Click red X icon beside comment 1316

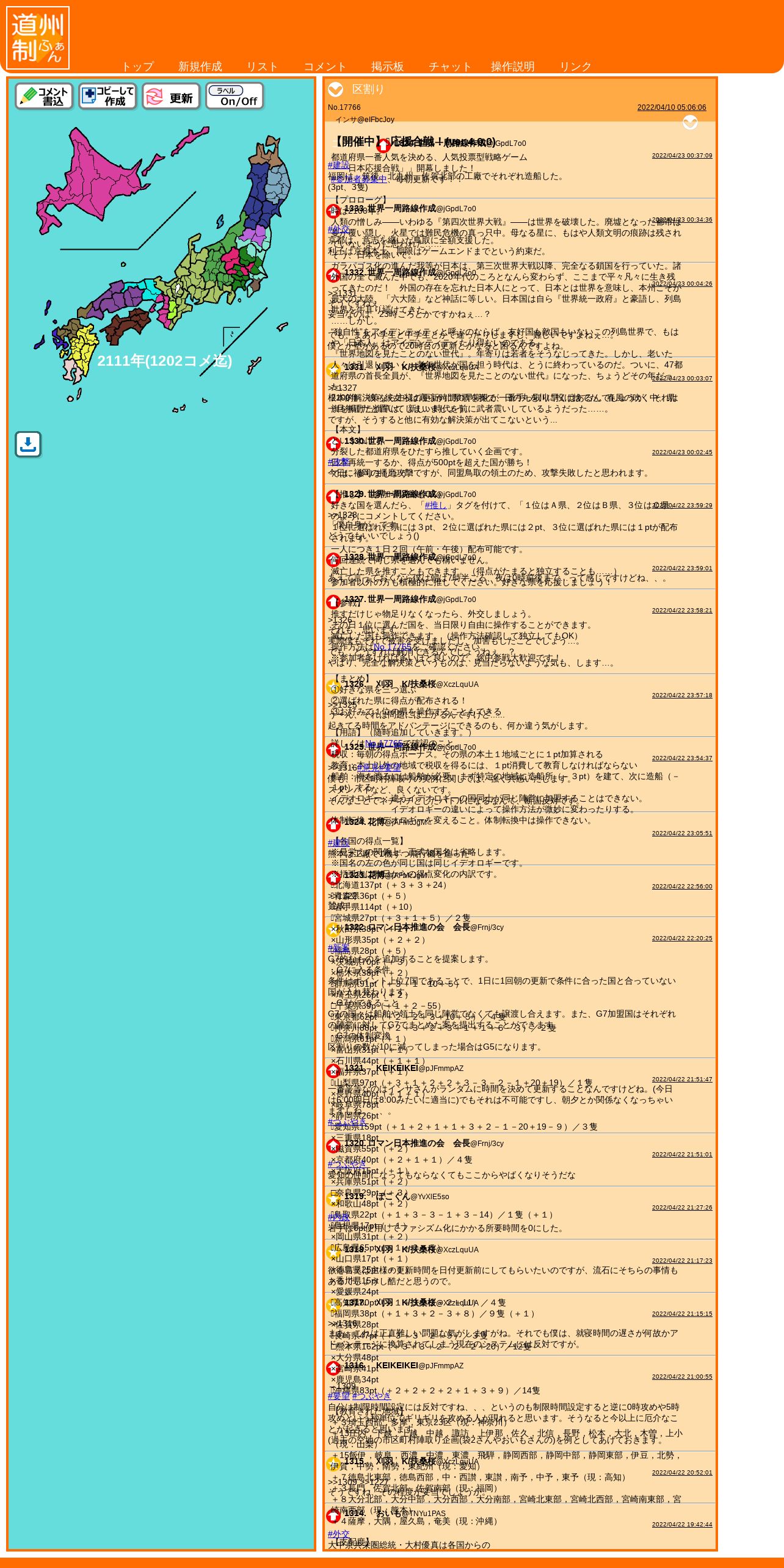pos(333,1368)
